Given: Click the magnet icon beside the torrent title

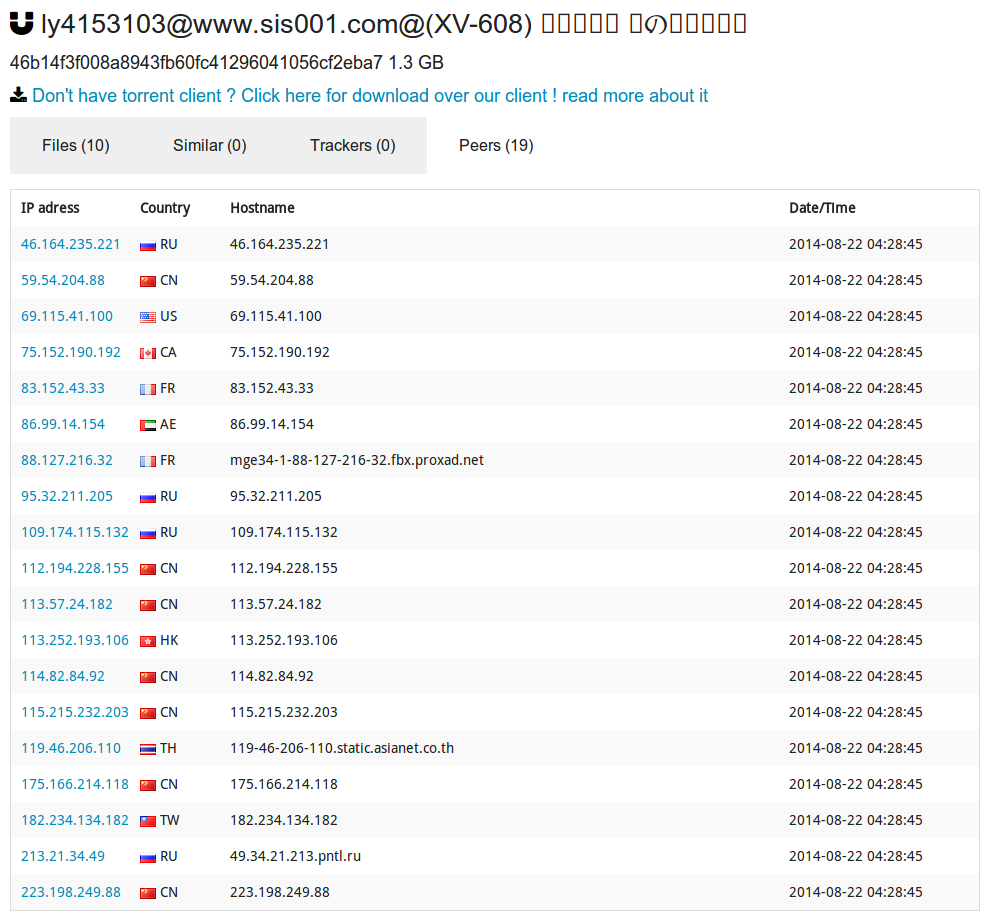Looking at the screenshot, I should 22,23.
